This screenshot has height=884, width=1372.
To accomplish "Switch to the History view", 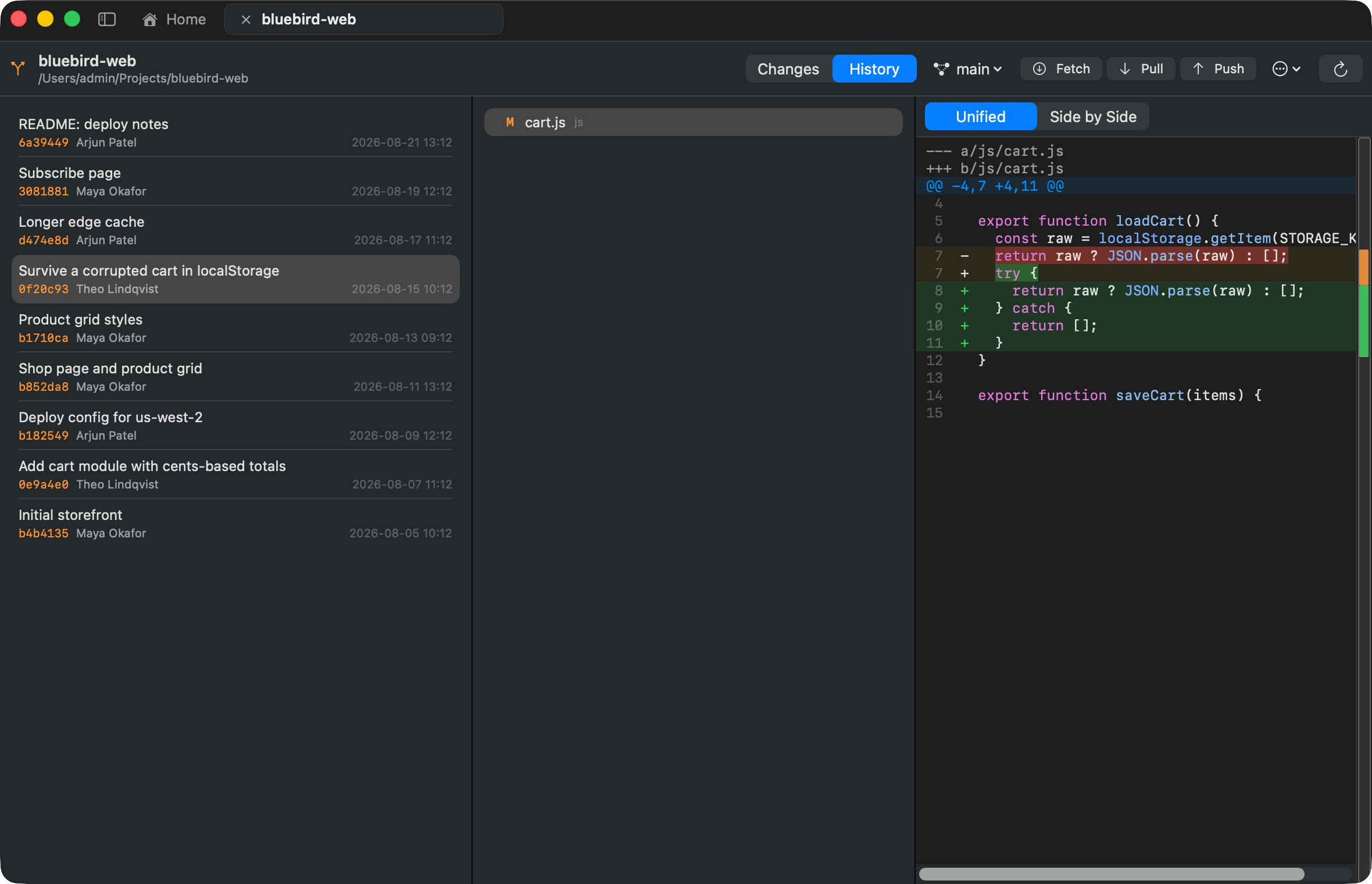I will click(x=874, y=69).
